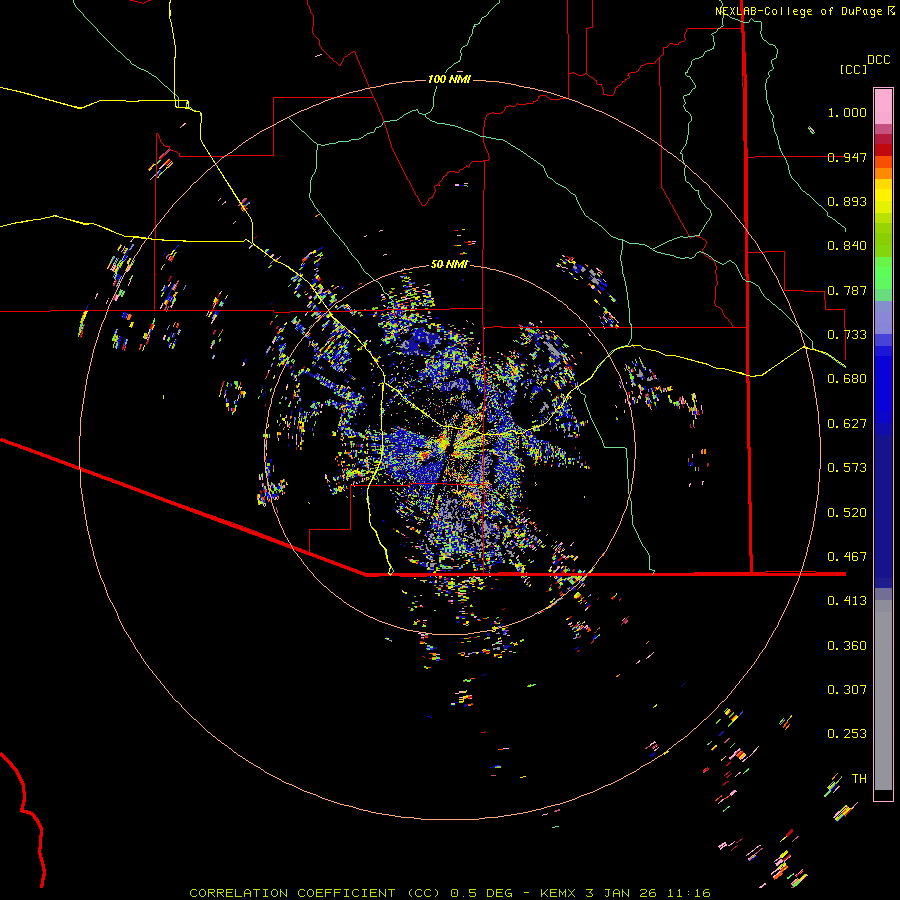This screenshot has width=900, height=900.
Task: Click the NEXLAB-College of DuPage label
Action: pos(798,11)
